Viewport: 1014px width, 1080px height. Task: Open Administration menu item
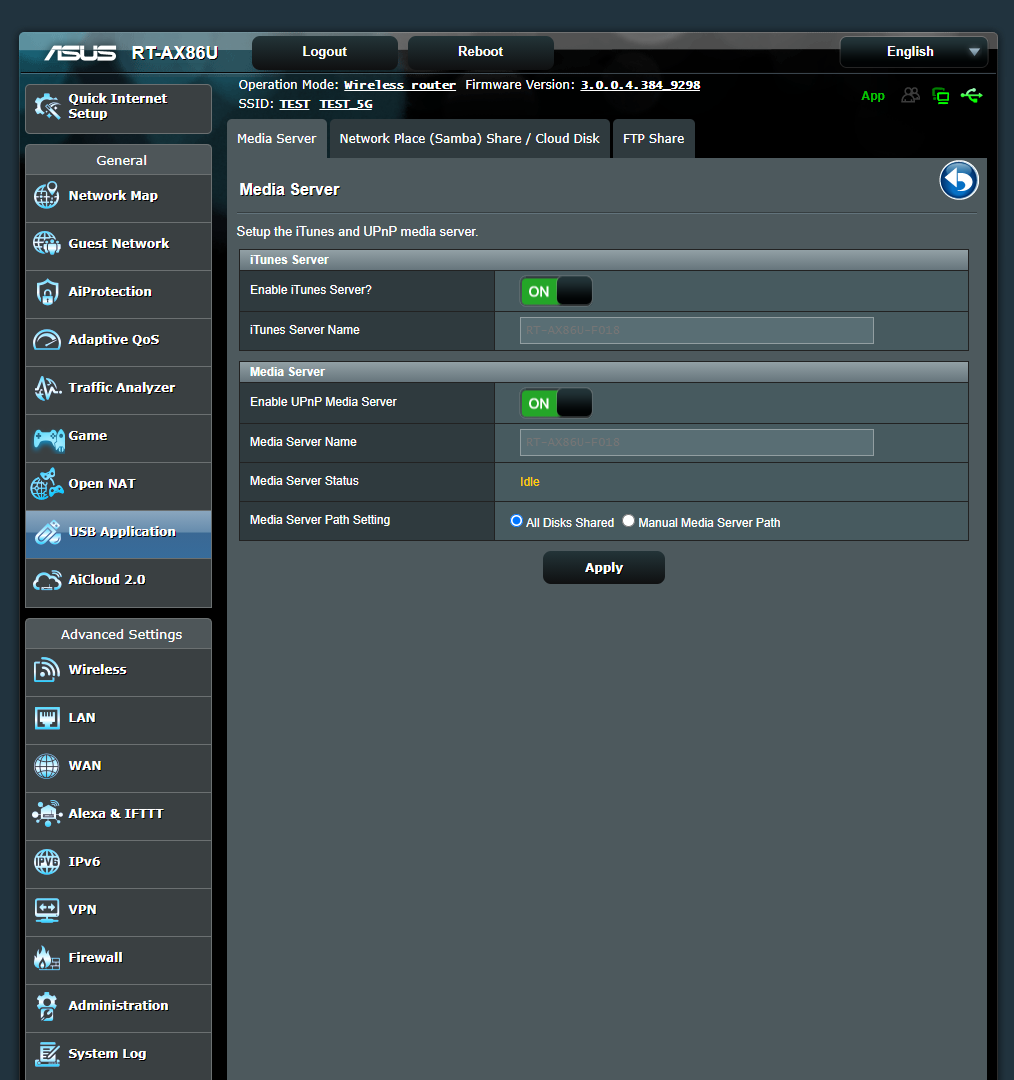(x=118, y=1008)
